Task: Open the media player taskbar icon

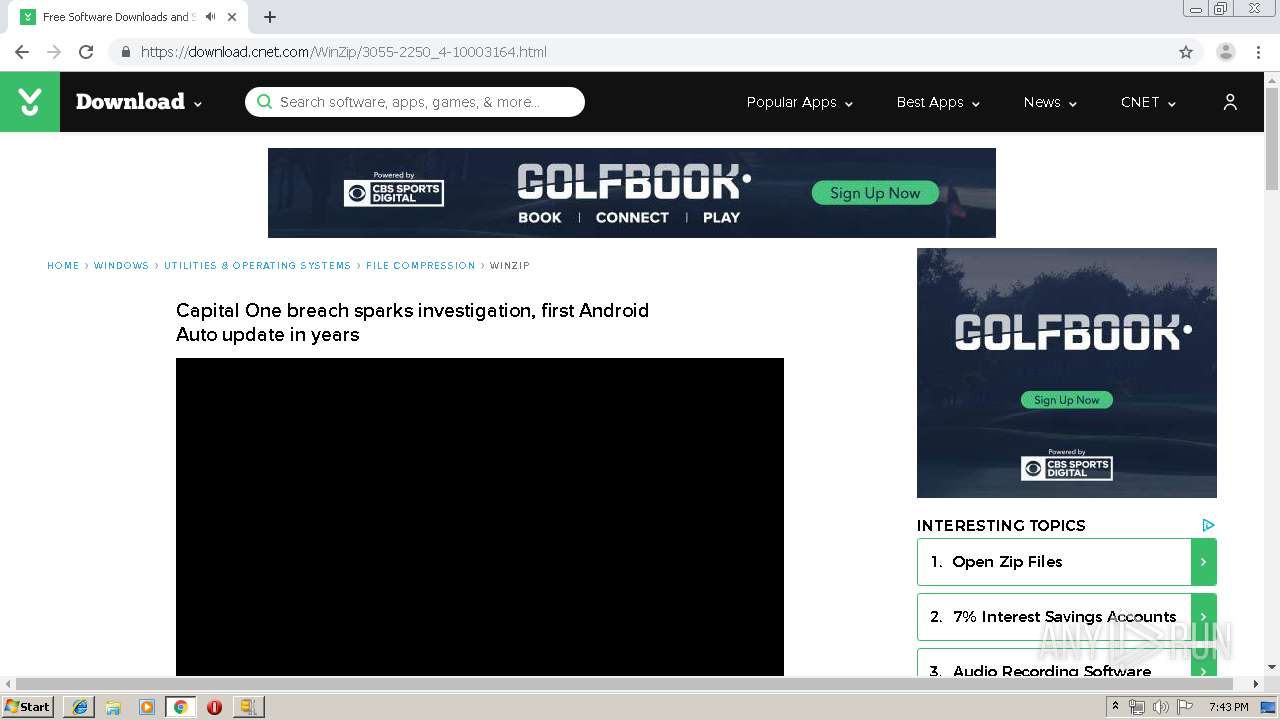Action: tap(147, 707)
